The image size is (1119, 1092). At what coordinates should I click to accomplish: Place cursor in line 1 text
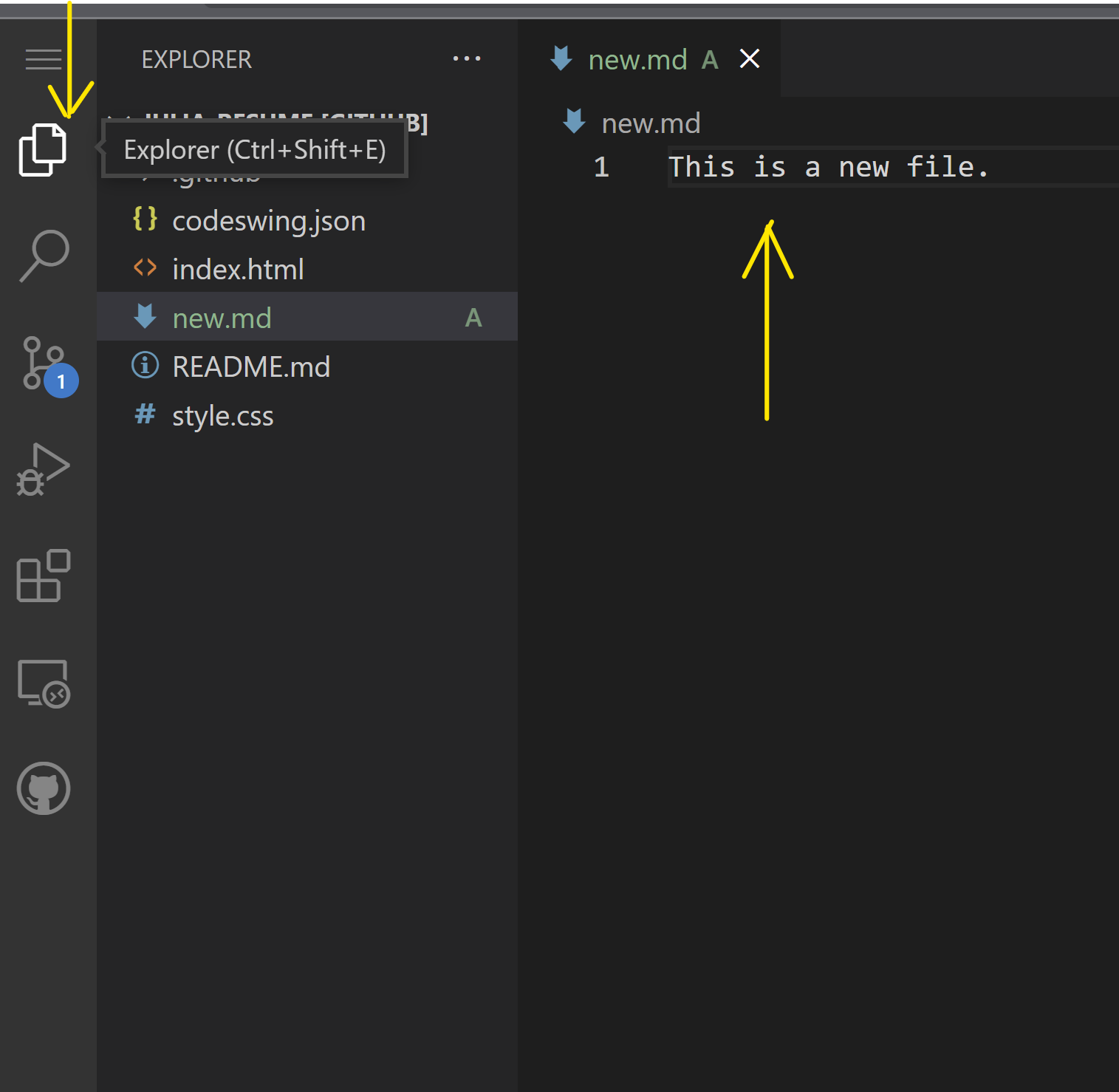[828, 167]
